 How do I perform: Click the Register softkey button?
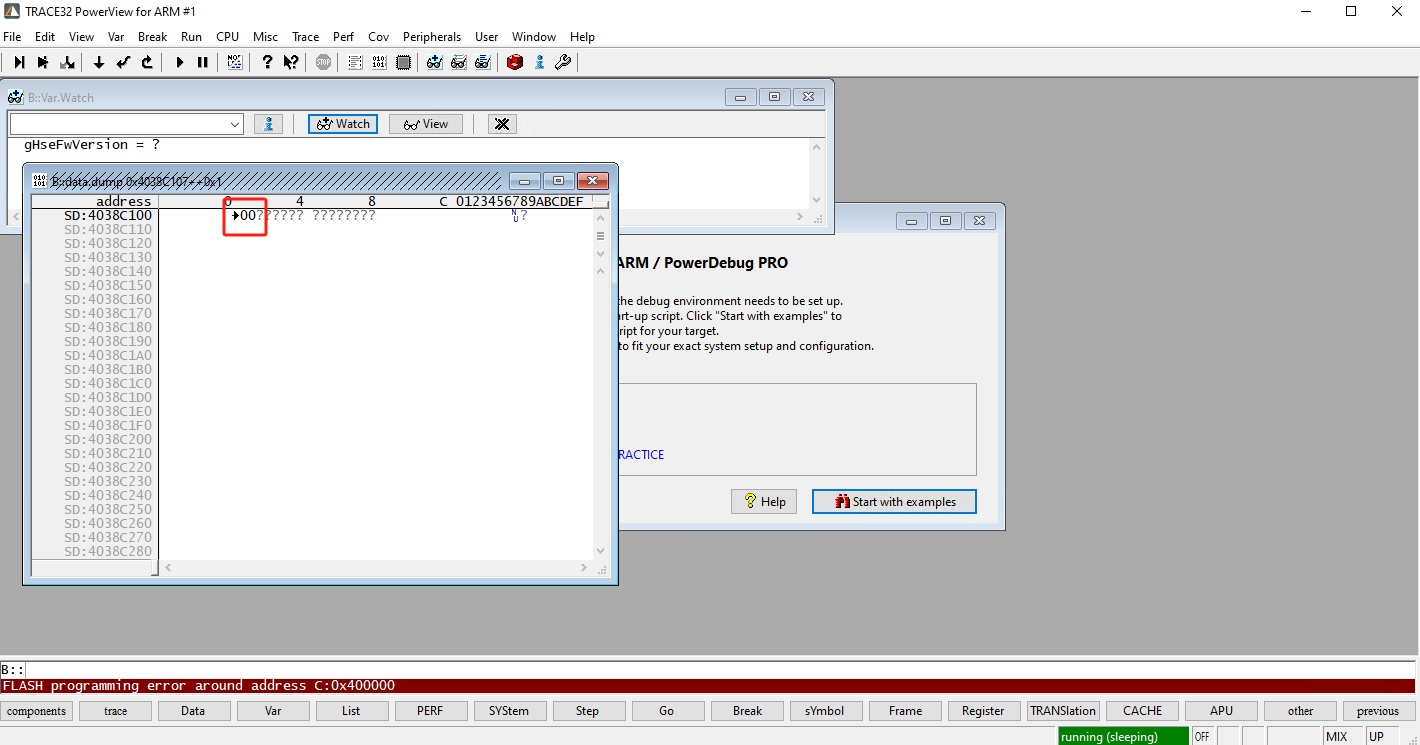[983, 711]
